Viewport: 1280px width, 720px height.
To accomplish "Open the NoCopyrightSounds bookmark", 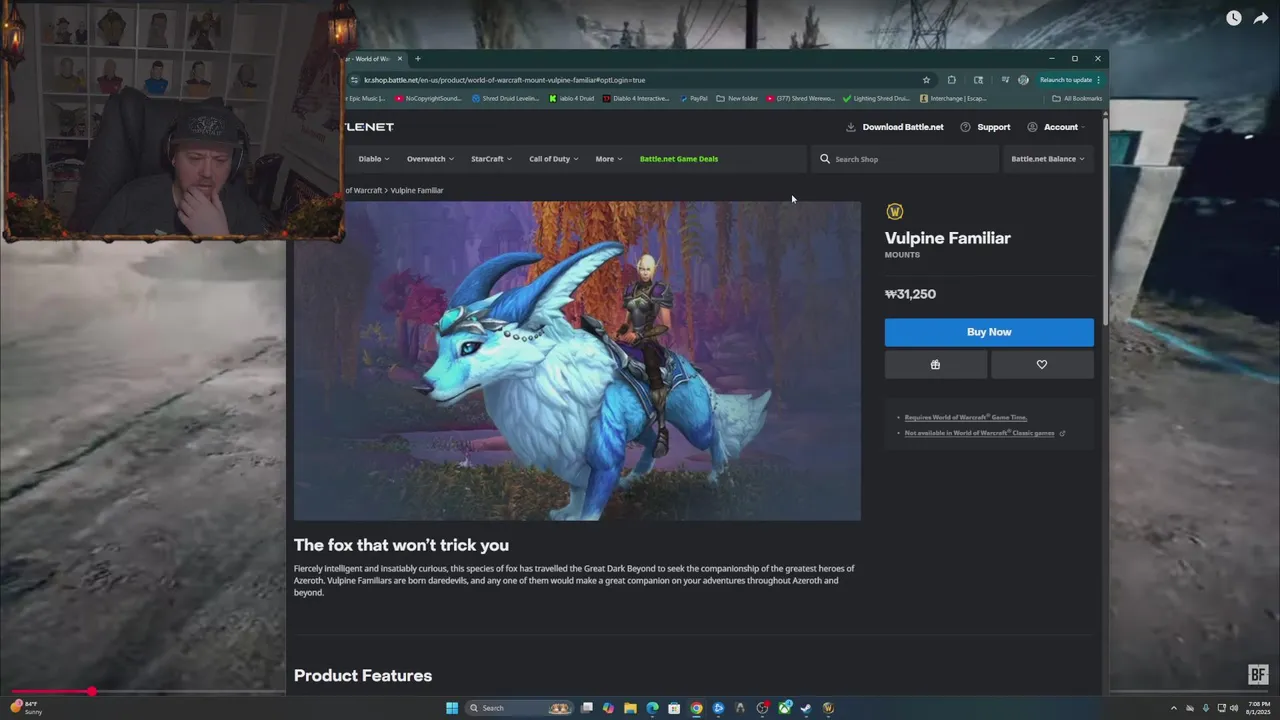I will tap(428, 99).
